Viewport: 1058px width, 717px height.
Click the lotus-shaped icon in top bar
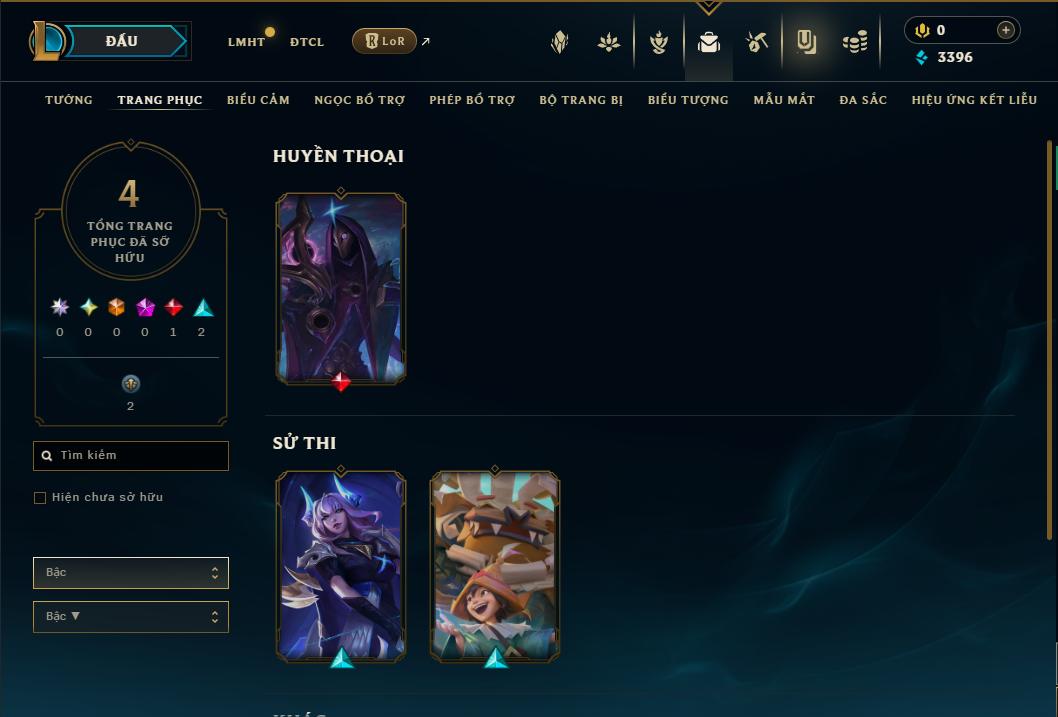click(609, 42)
